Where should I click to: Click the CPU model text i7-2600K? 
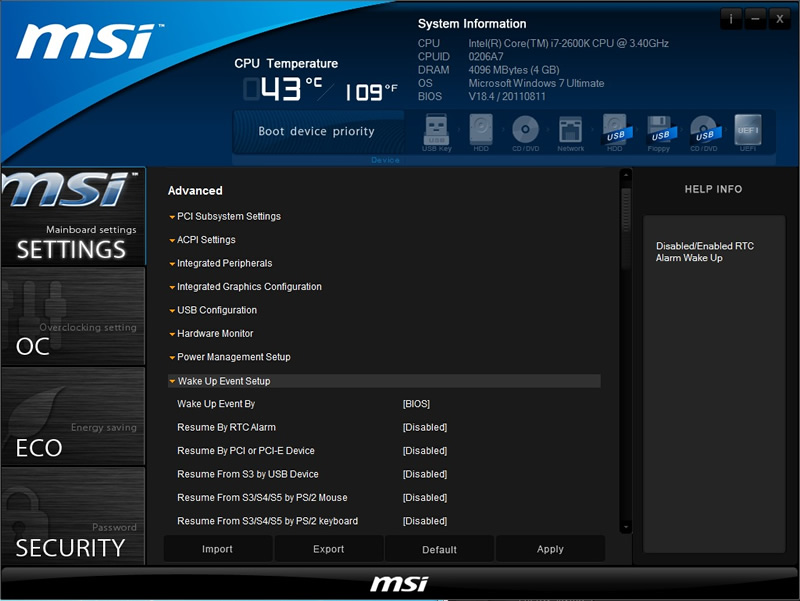[568, 43]
